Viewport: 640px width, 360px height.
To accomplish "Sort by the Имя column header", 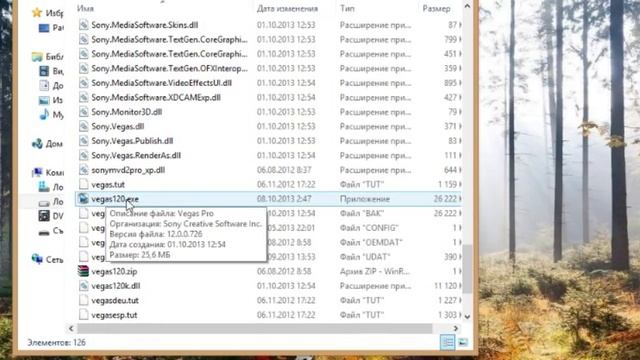I will pos(85,9).
